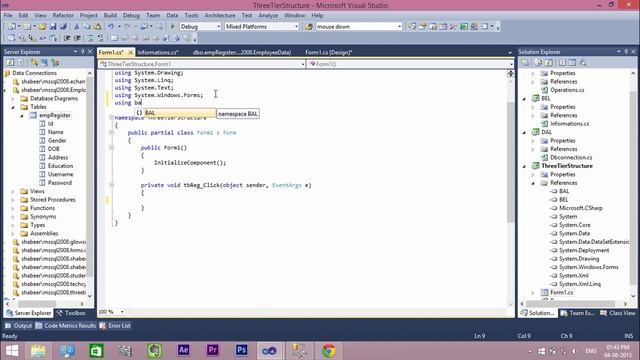Click the Open File folder icon

point(42,27)
